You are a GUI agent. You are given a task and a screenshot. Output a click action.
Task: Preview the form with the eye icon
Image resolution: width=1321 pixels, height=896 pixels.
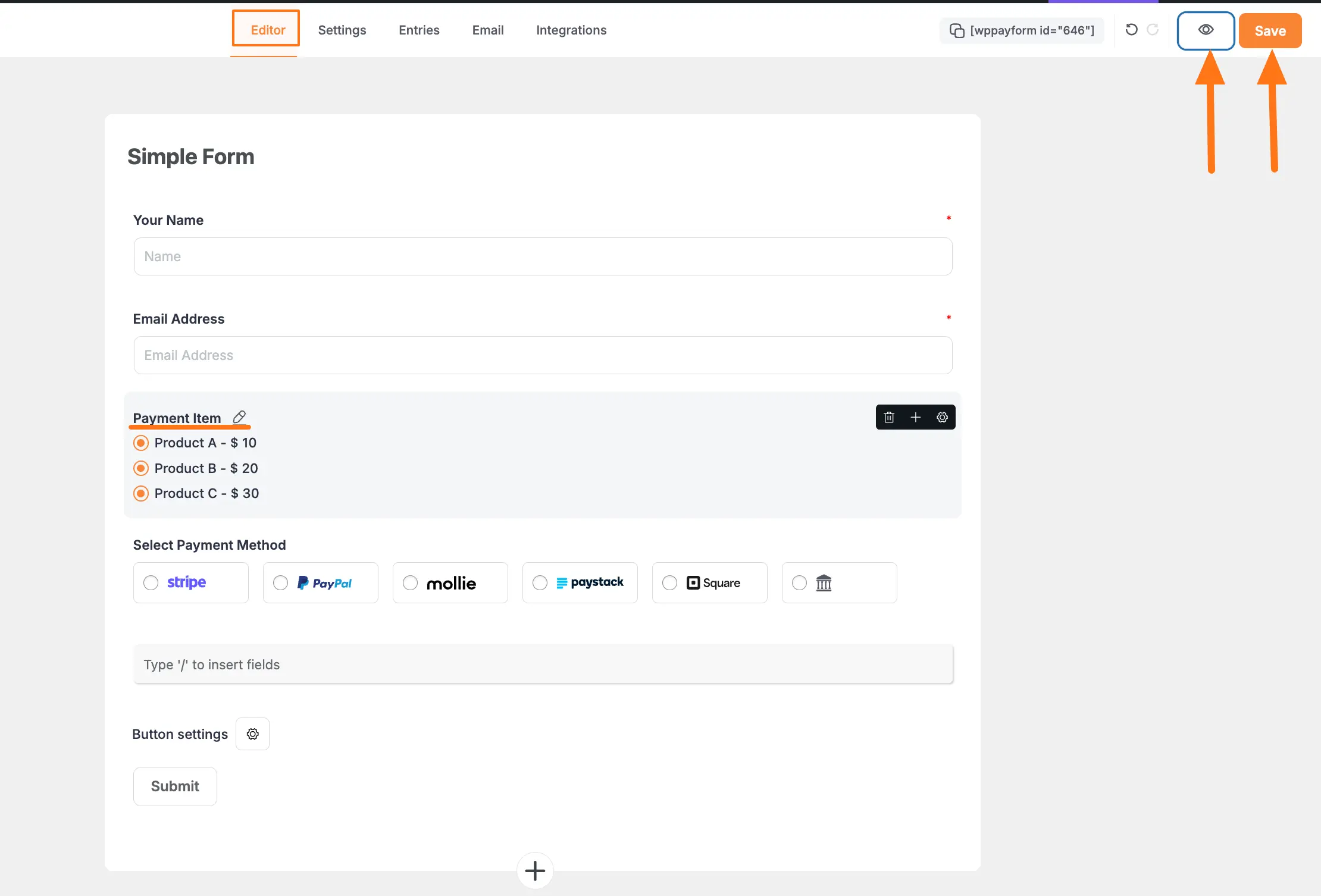point(1206,30)
